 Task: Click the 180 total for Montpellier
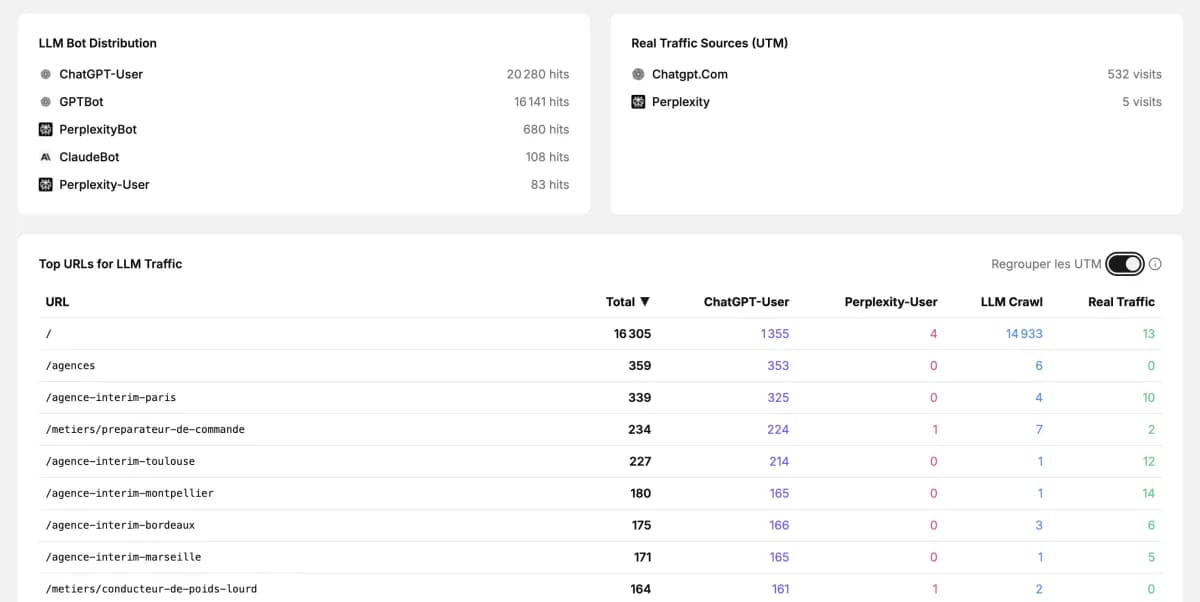tap(641, 493)
